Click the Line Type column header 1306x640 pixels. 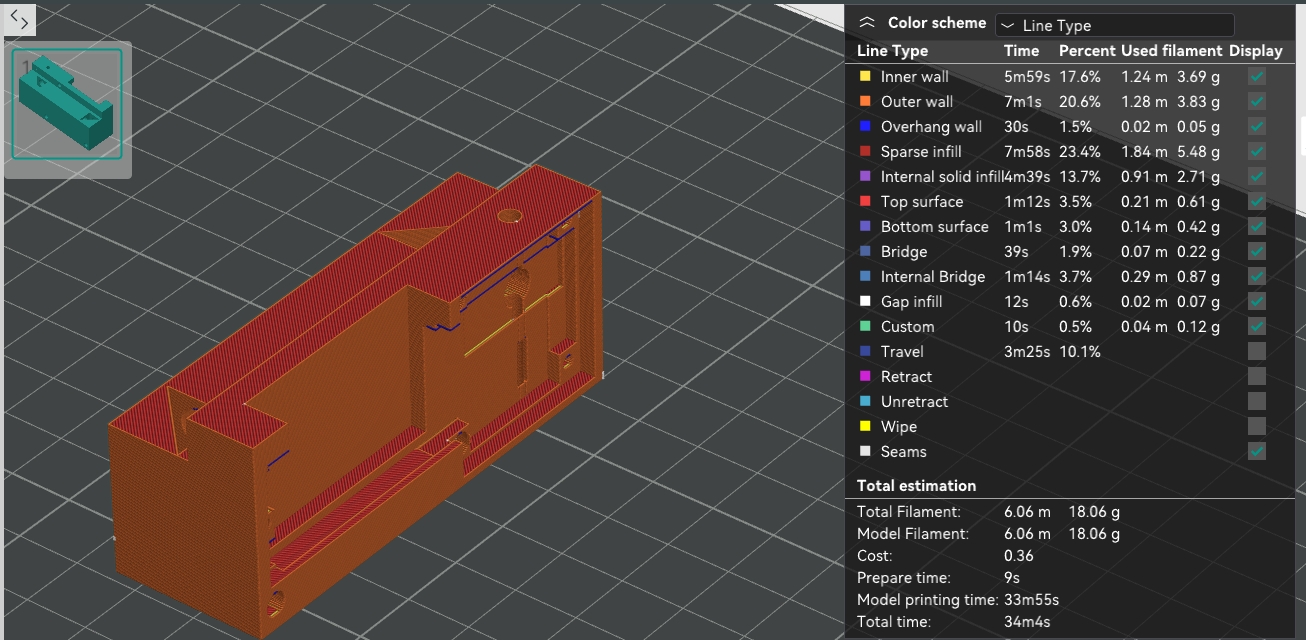[892, 51]
